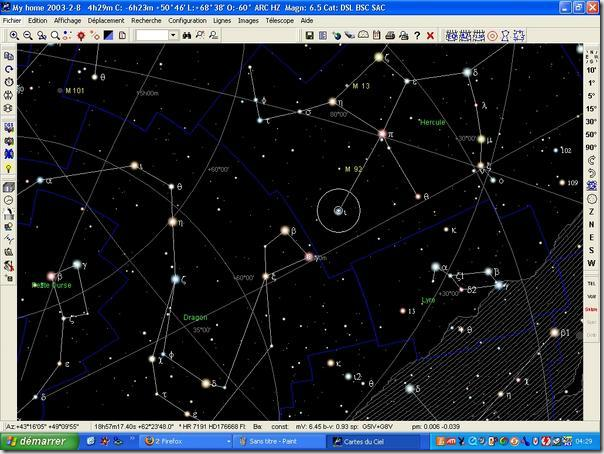Click the binoculars search icon

click(187, 35)
